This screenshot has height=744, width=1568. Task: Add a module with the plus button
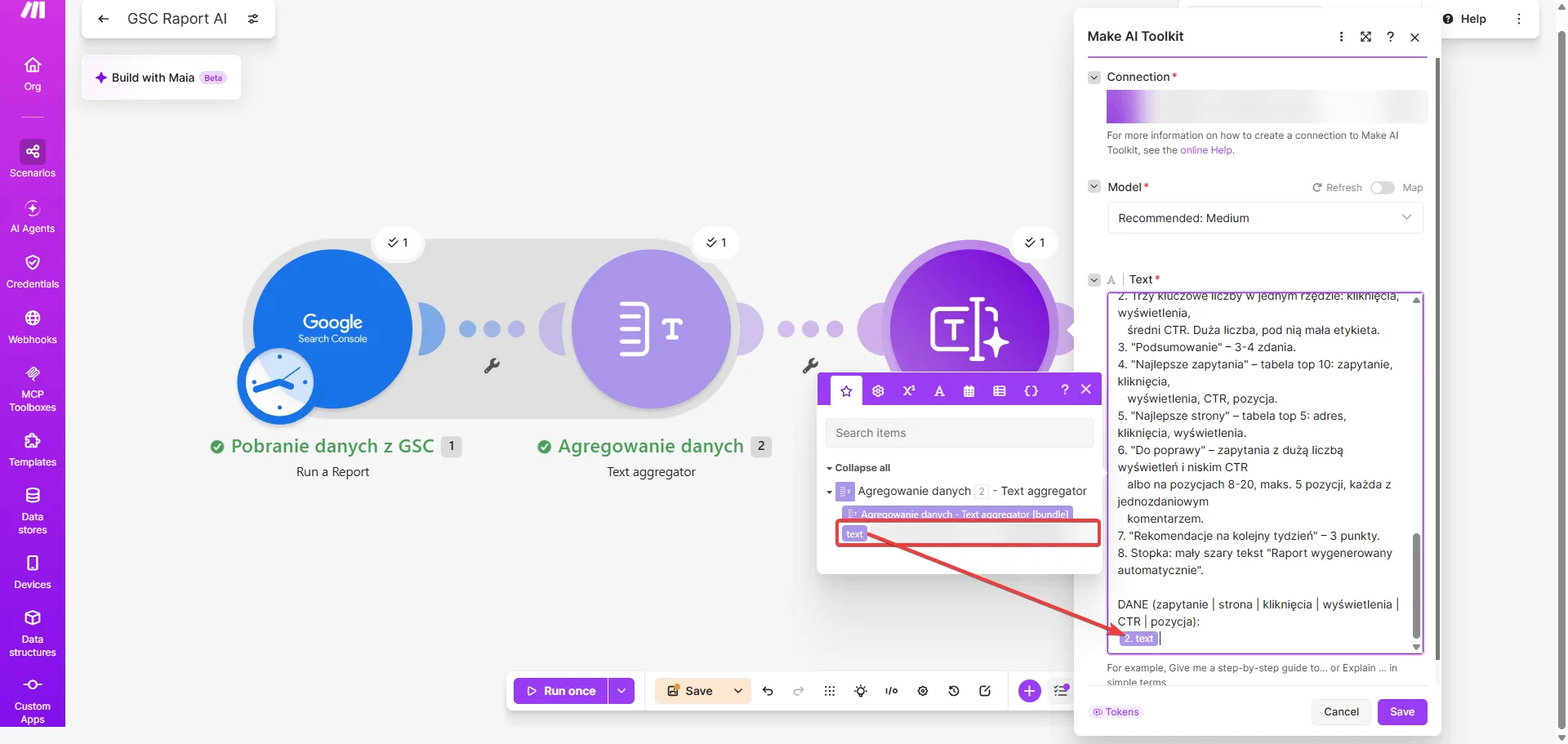(x=1029, y=691)
